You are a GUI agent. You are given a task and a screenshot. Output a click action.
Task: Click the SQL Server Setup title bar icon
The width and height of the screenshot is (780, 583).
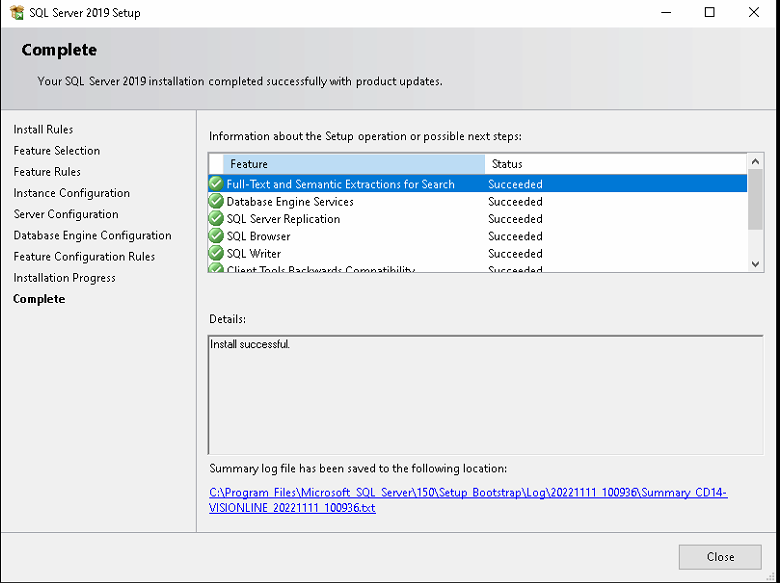17,12
